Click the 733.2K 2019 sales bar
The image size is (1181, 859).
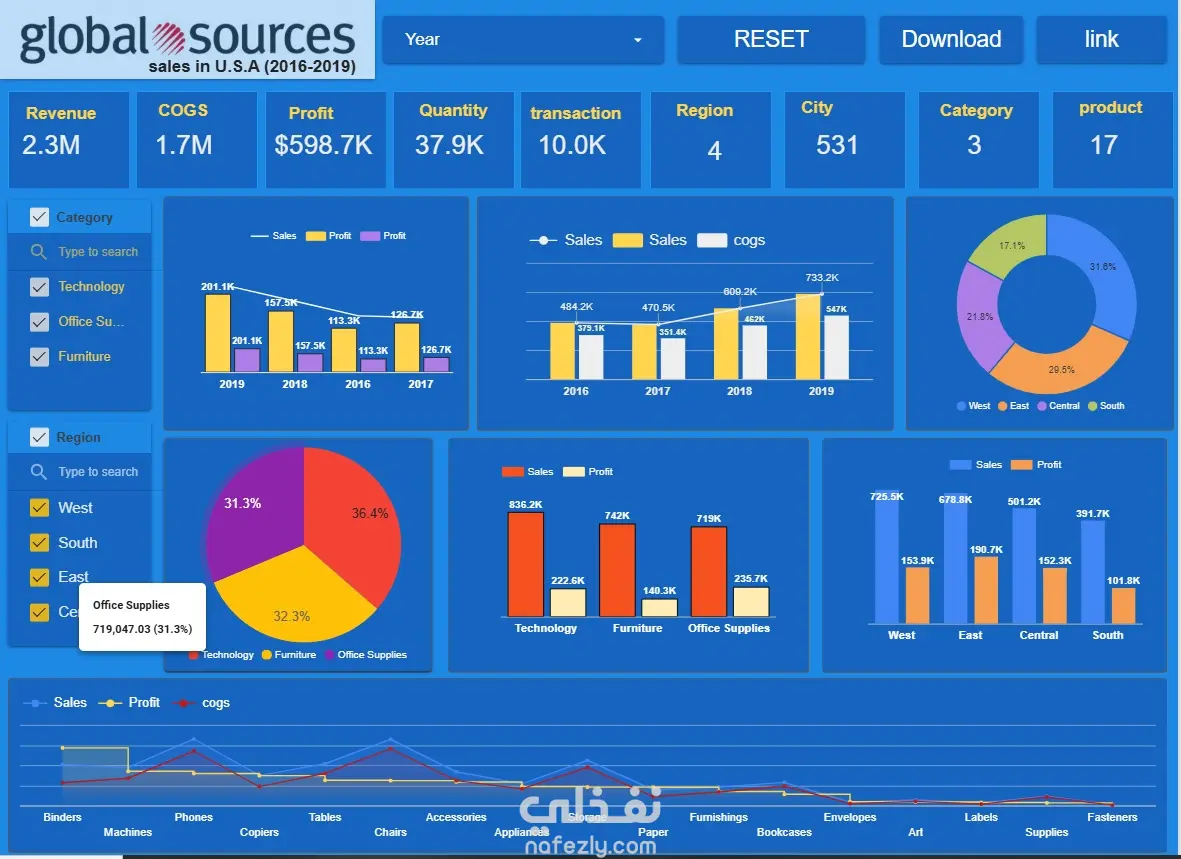click(x=808, y=336)
